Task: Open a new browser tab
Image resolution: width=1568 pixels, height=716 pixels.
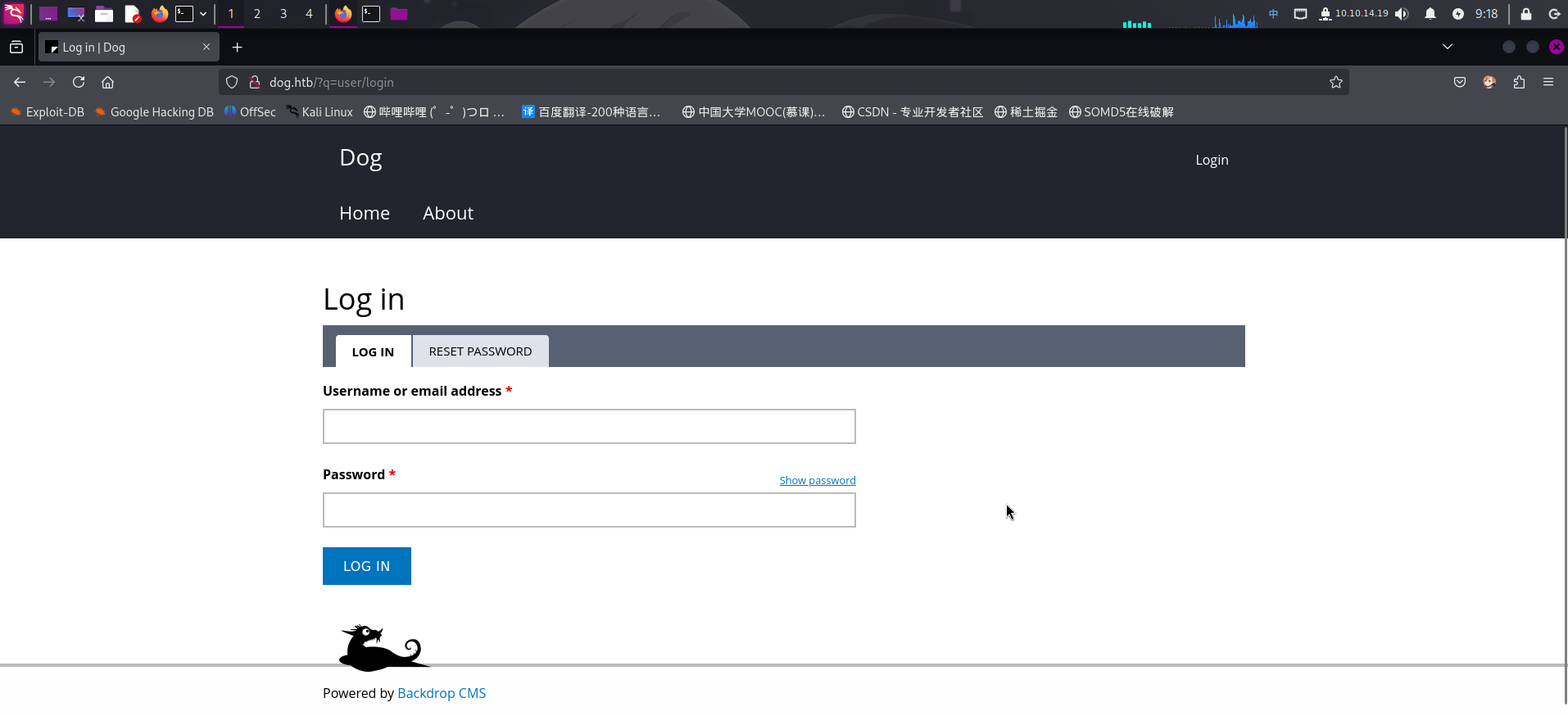Action: 237,48
